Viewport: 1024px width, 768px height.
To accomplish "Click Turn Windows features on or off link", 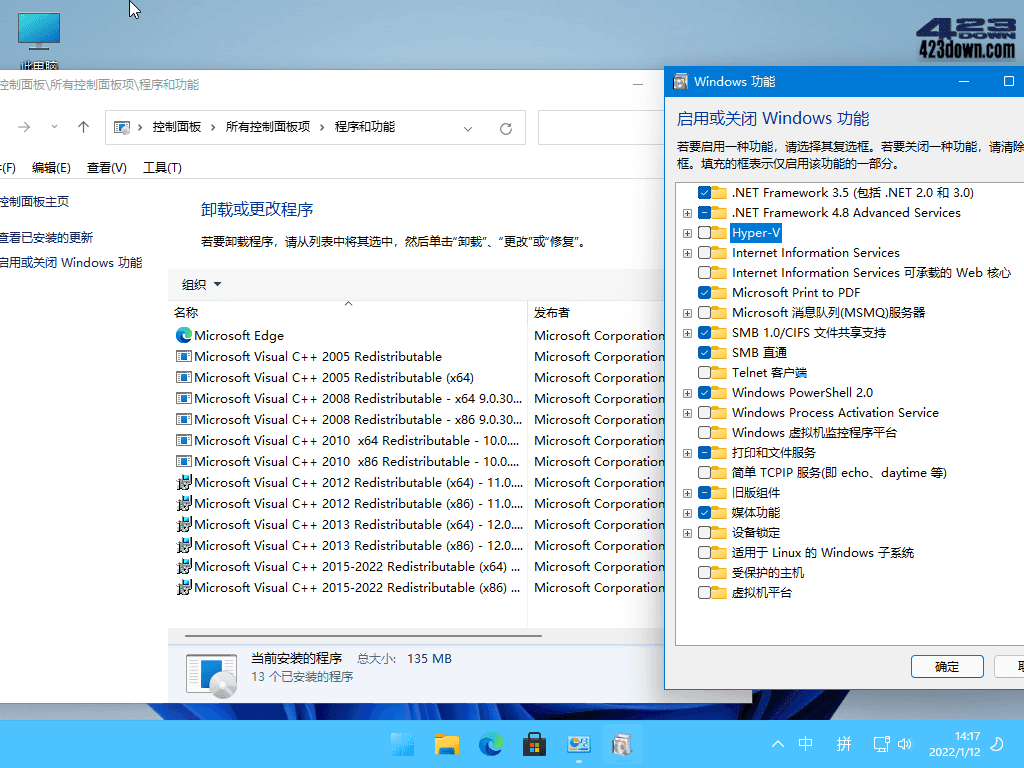I will point(71,263).
